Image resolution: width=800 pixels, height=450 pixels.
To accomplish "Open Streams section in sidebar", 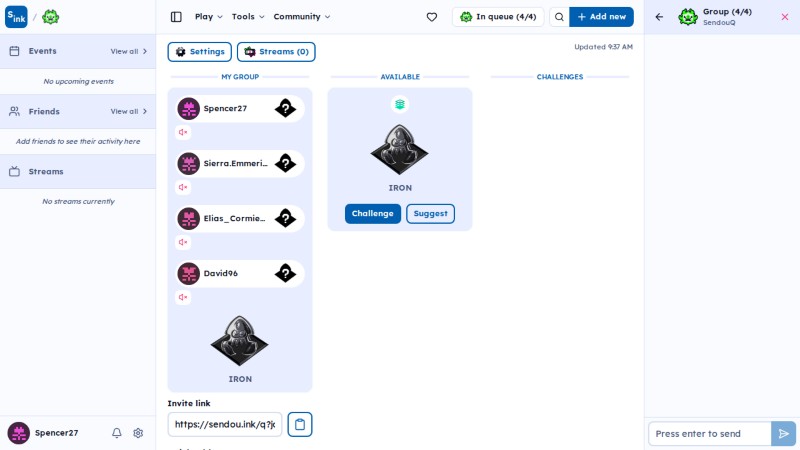I will (x=78, y=171).
